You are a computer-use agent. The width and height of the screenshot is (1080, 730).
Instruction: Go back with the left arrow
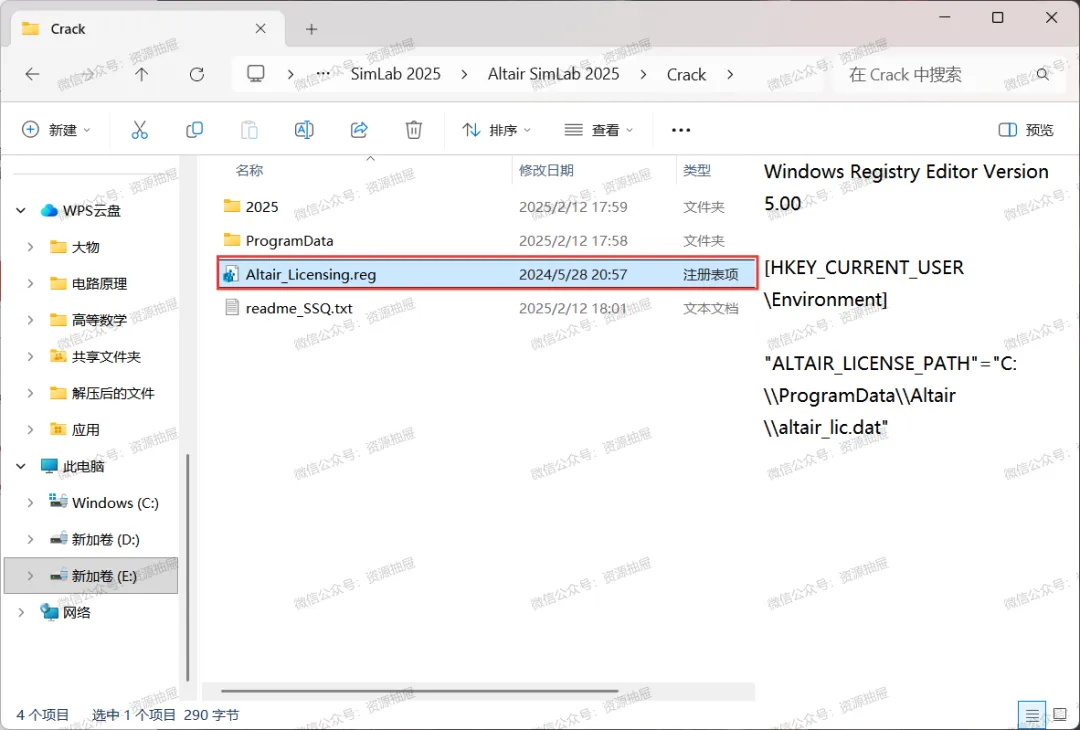32,74
